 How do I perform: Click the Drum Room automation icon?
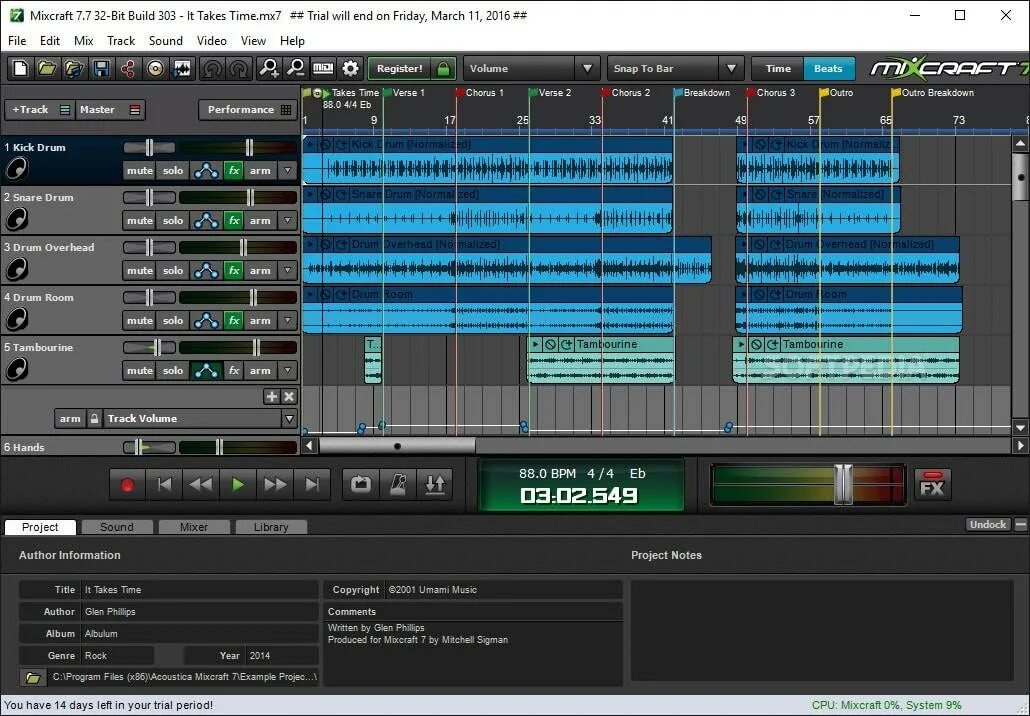pos(206,321)
